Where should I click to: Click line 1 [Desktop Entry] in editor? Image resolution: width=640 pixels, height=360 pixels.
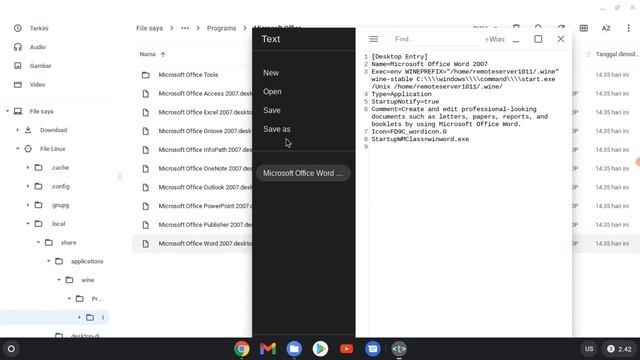(400, 57)
